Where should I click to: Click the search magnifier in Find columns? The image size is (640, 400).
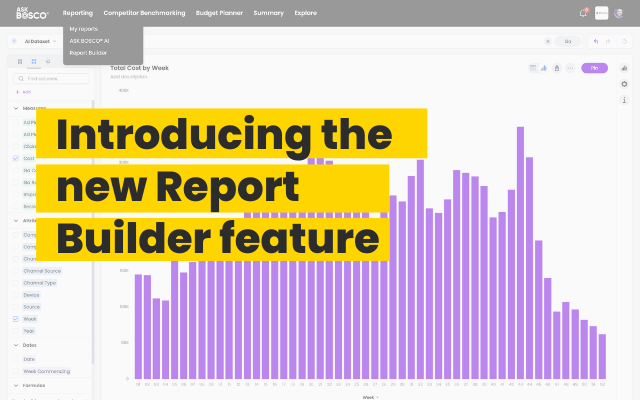[21, 79]
